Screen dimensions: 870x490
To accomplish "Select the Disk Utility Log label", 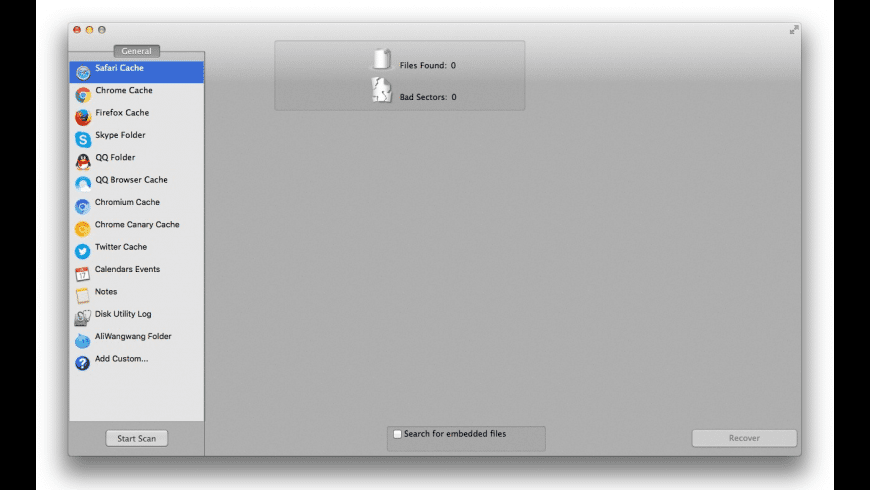I will pyautogui.click(x=123, y=314).
